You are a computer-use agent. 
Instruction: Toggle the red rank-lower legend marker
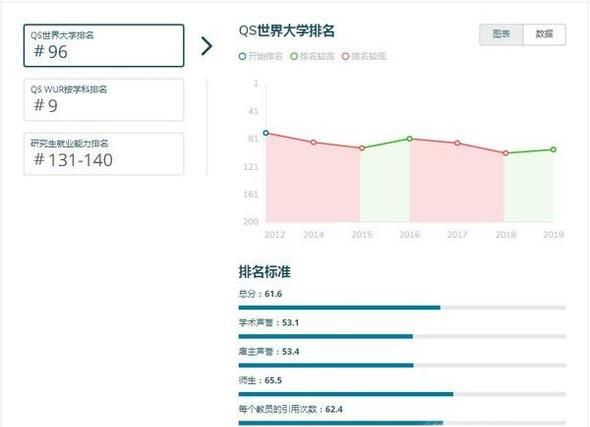(345, 56)
